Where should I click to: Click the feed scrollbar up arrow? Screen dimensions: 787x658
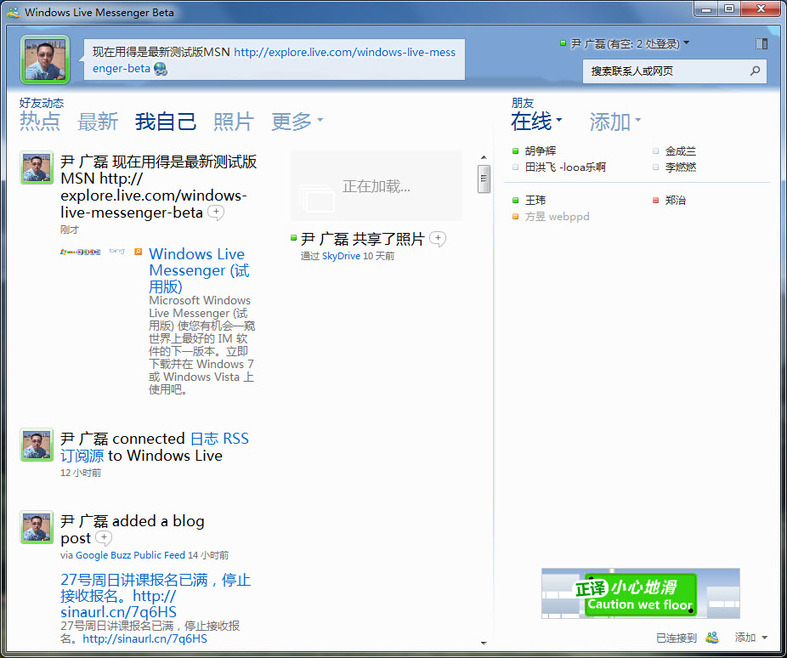tap(484, 158)
